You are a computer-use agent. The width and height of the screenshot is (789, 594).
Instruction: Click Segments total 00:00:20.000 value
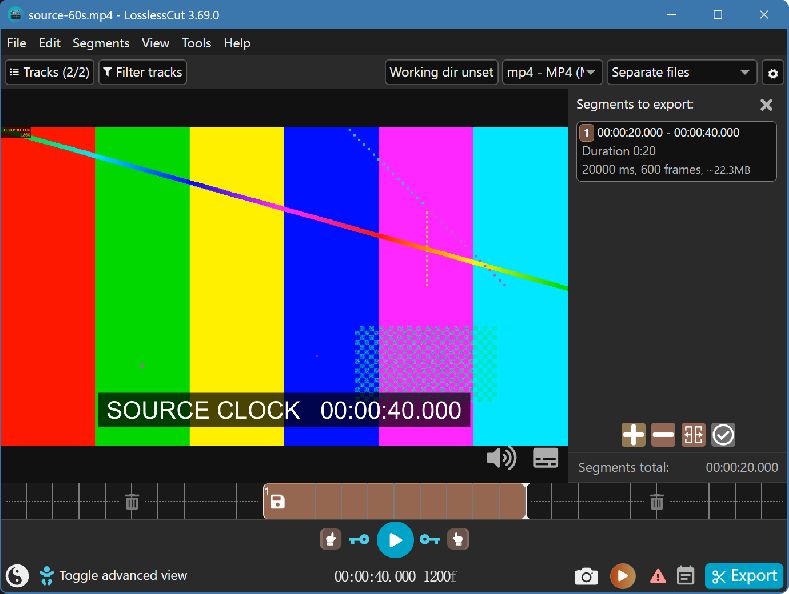pyautogui.click(x=742, y=468)
